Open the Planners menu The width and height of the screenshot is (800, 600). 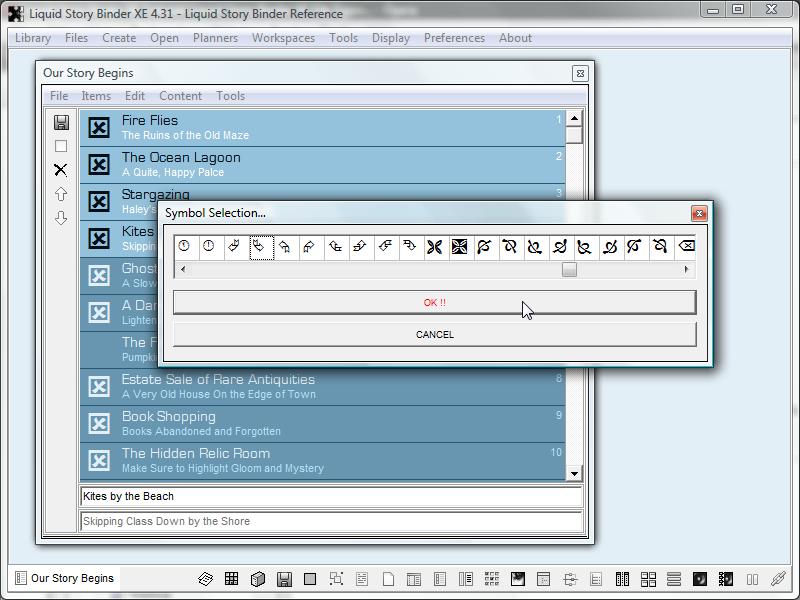click(215, 38)
